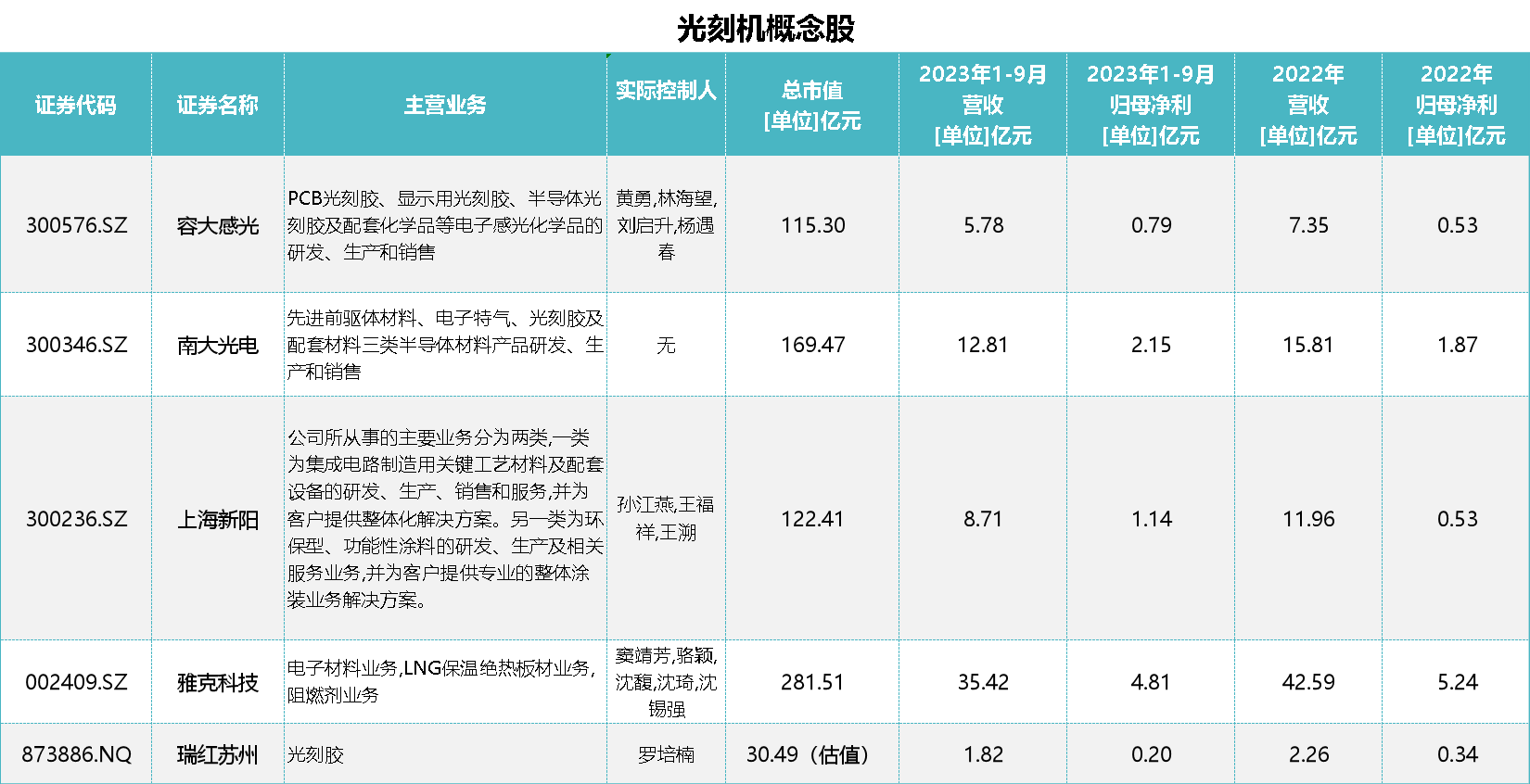Click 2022 revenue value 7.35
The height and width of the screenshot is (784, 1530).
point(1308,225)
